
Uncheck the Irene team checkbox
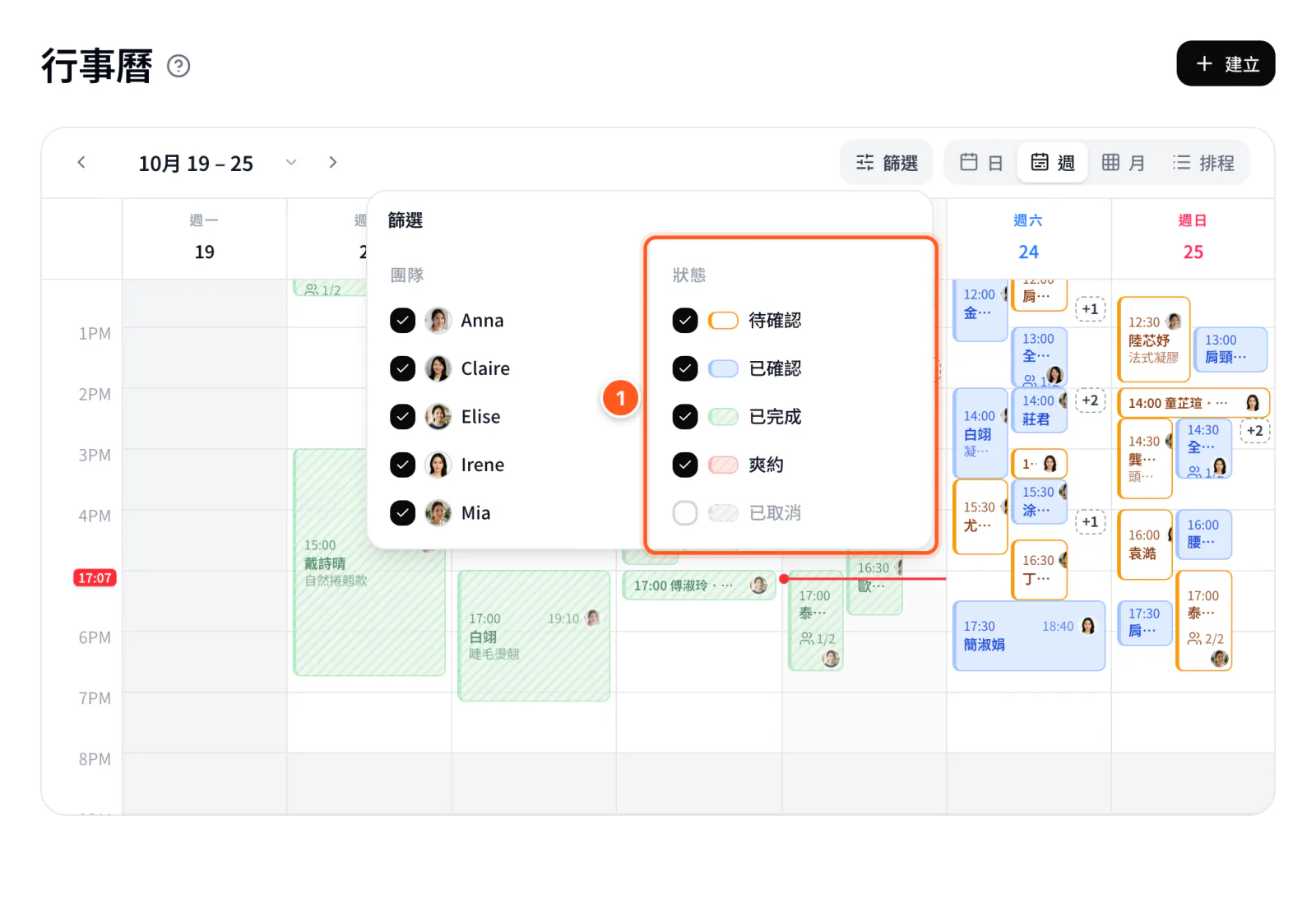tap(402, 465)
